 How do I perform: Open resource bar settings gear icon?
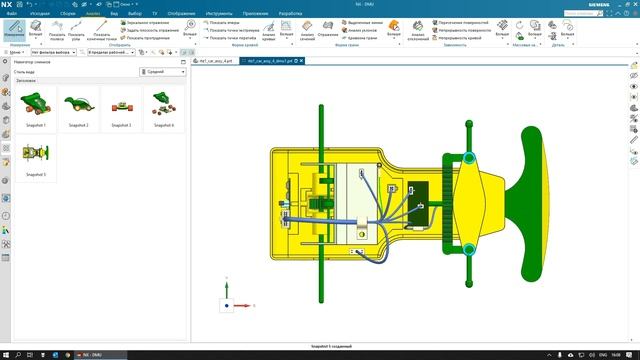click(5, 61)
